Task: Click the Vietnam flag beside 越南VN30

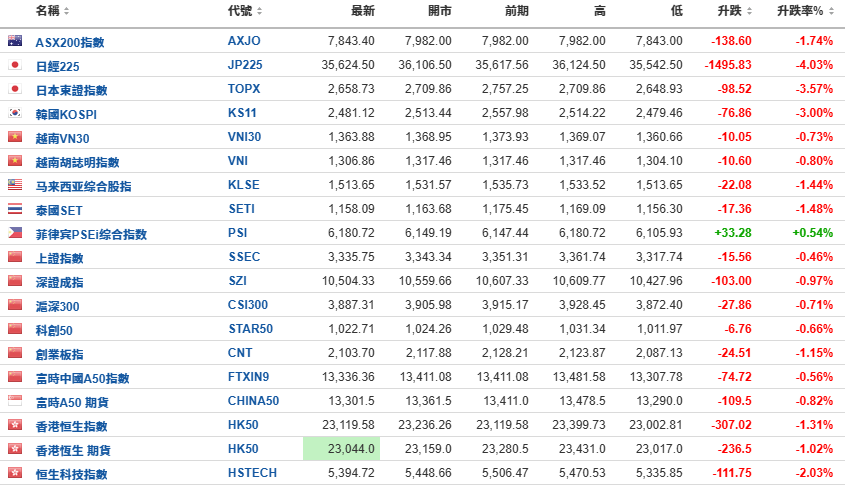Action: pos(14,137)
